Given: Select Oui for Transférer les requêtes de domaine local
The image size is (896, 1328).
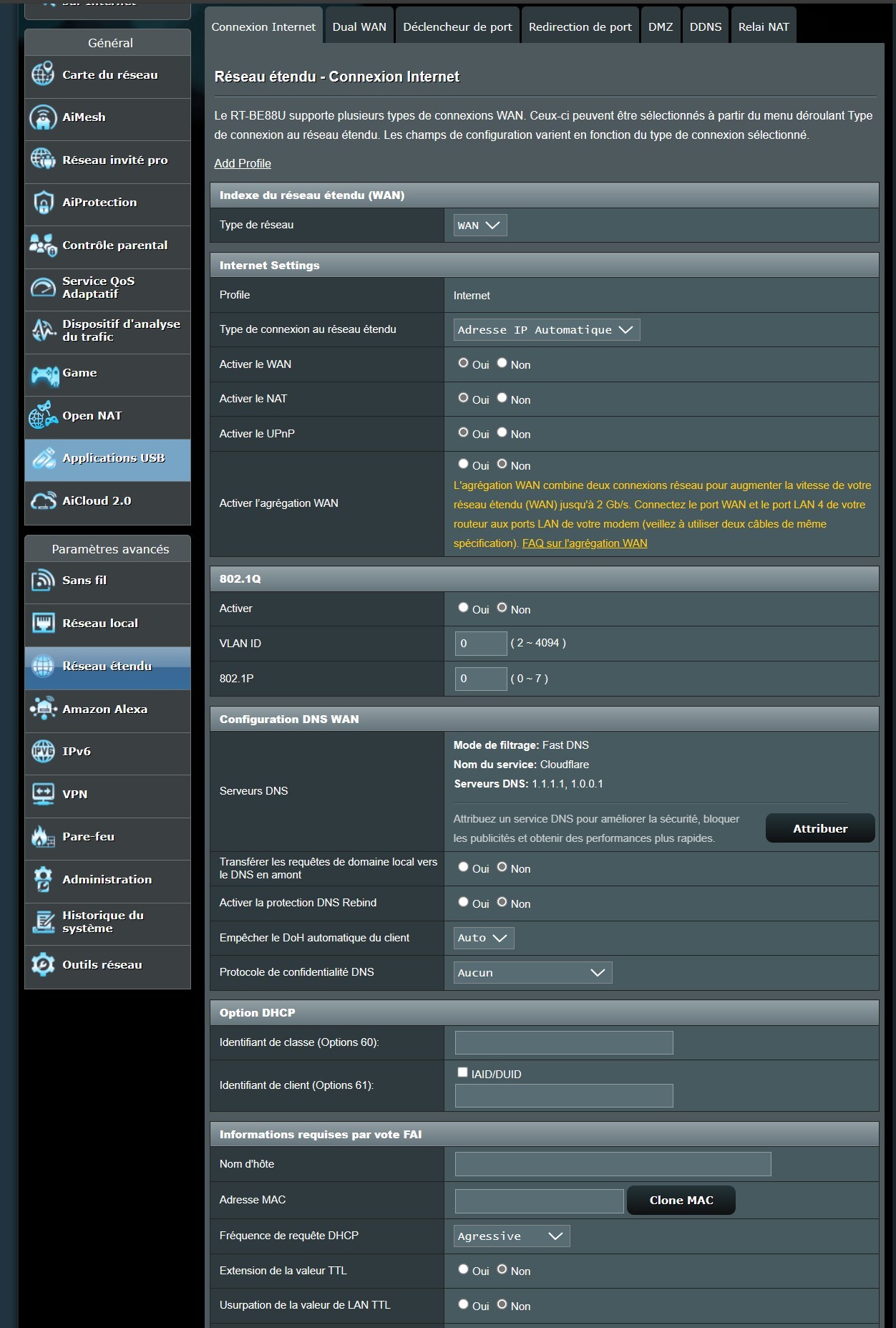Looking at the screenshot, I should 463,867.
